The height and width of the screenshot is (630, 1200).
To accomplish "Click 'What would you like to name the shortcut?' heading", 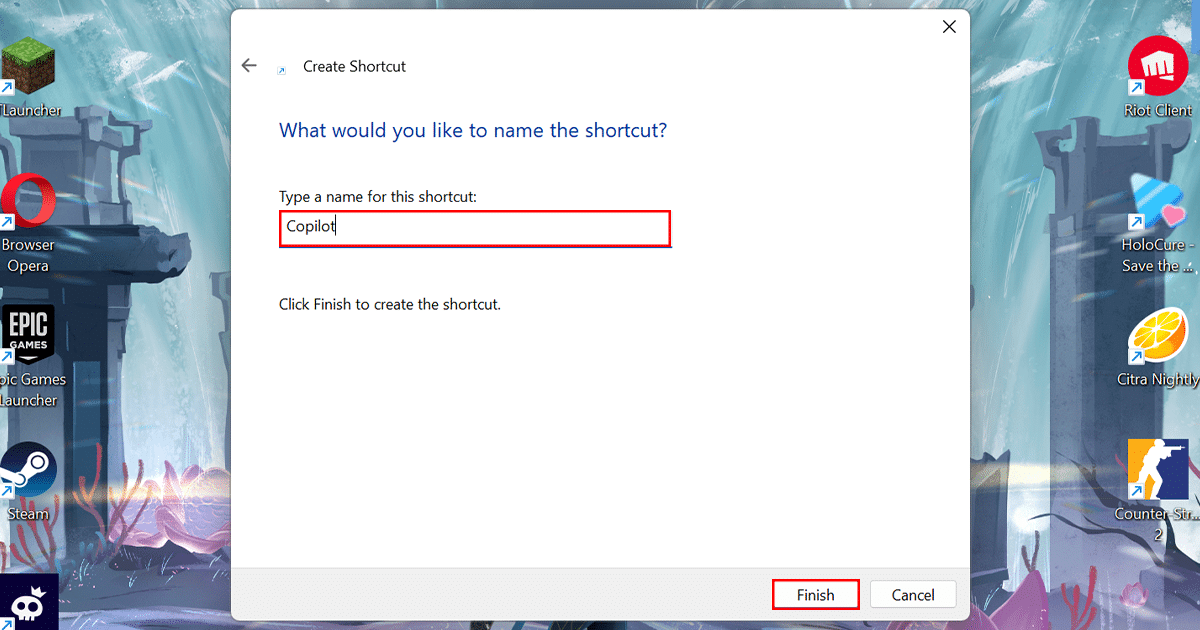I will point(473,130).
